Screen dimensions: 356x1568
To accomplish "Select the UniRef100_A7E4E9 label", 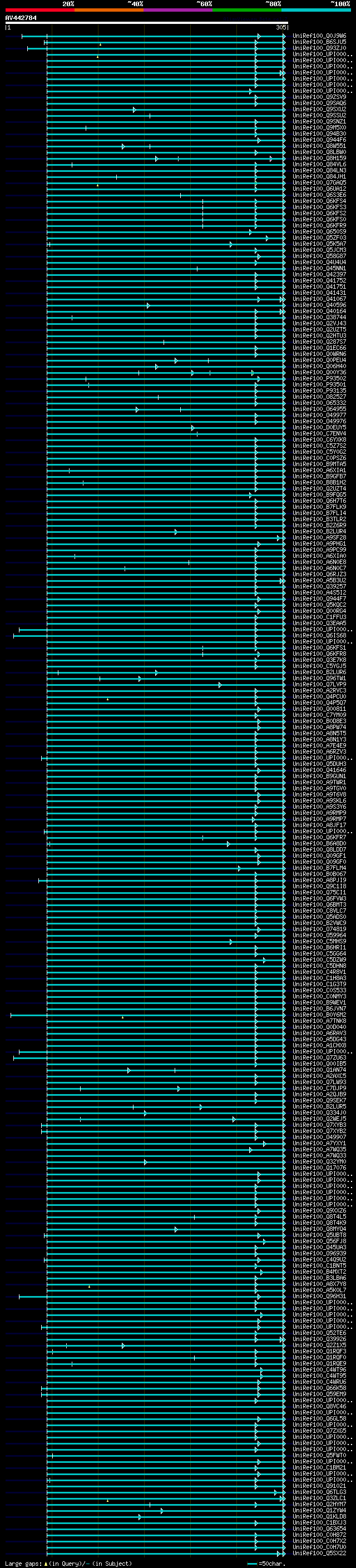I will click(319, 746).
